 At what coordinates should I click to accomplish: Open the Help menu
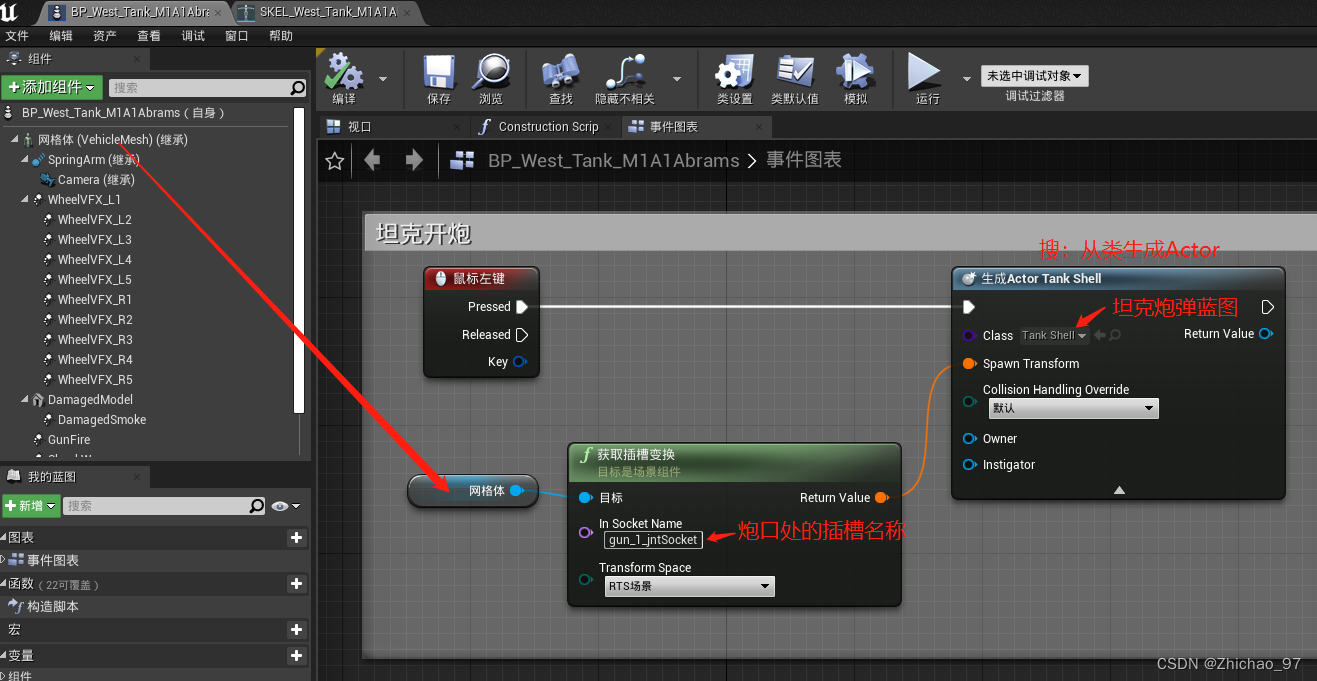pos(281,36)
